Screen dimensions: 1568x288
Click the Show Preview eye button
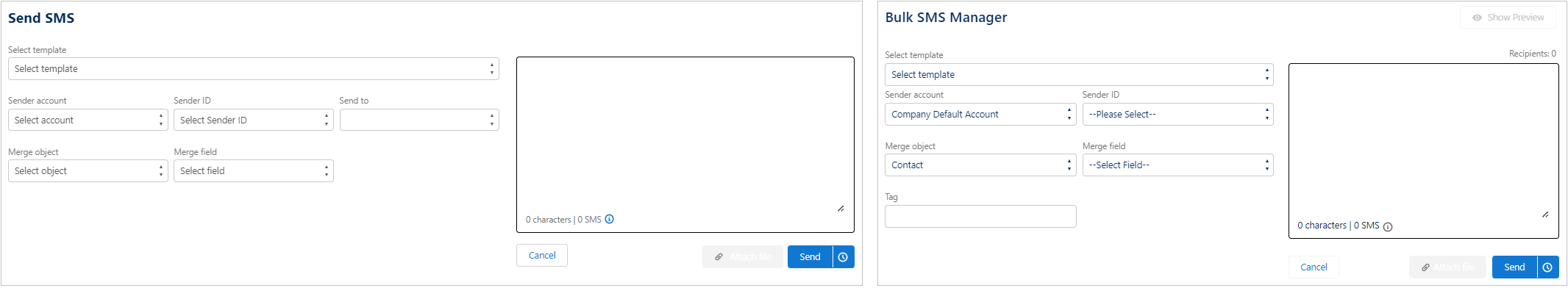(x=1508, y=18)
